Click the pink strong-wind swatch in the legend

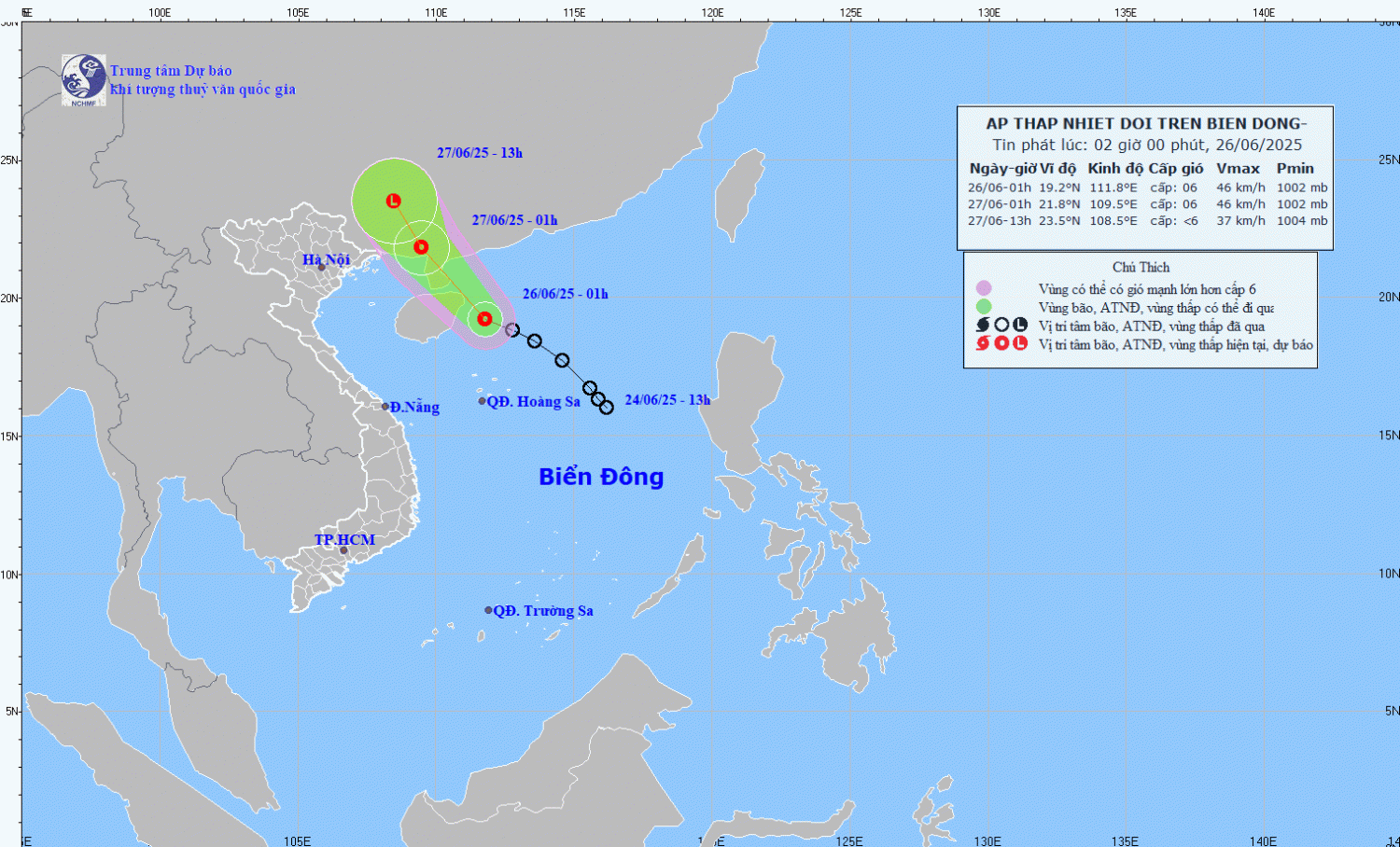coord(983,288)
